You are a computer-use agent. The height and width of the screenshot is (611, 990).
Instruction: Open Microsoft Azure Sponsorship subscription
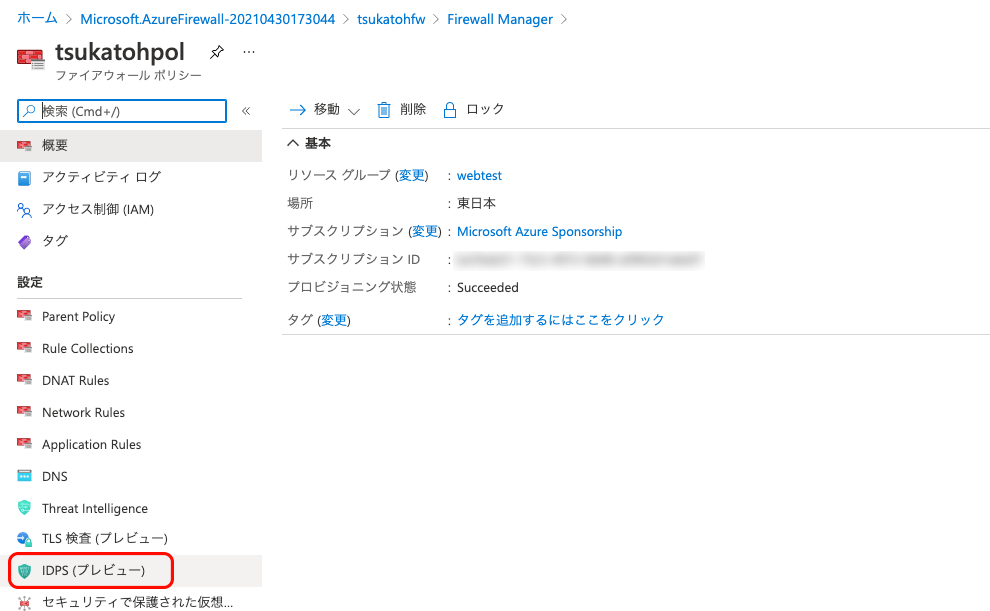[539, 231]
